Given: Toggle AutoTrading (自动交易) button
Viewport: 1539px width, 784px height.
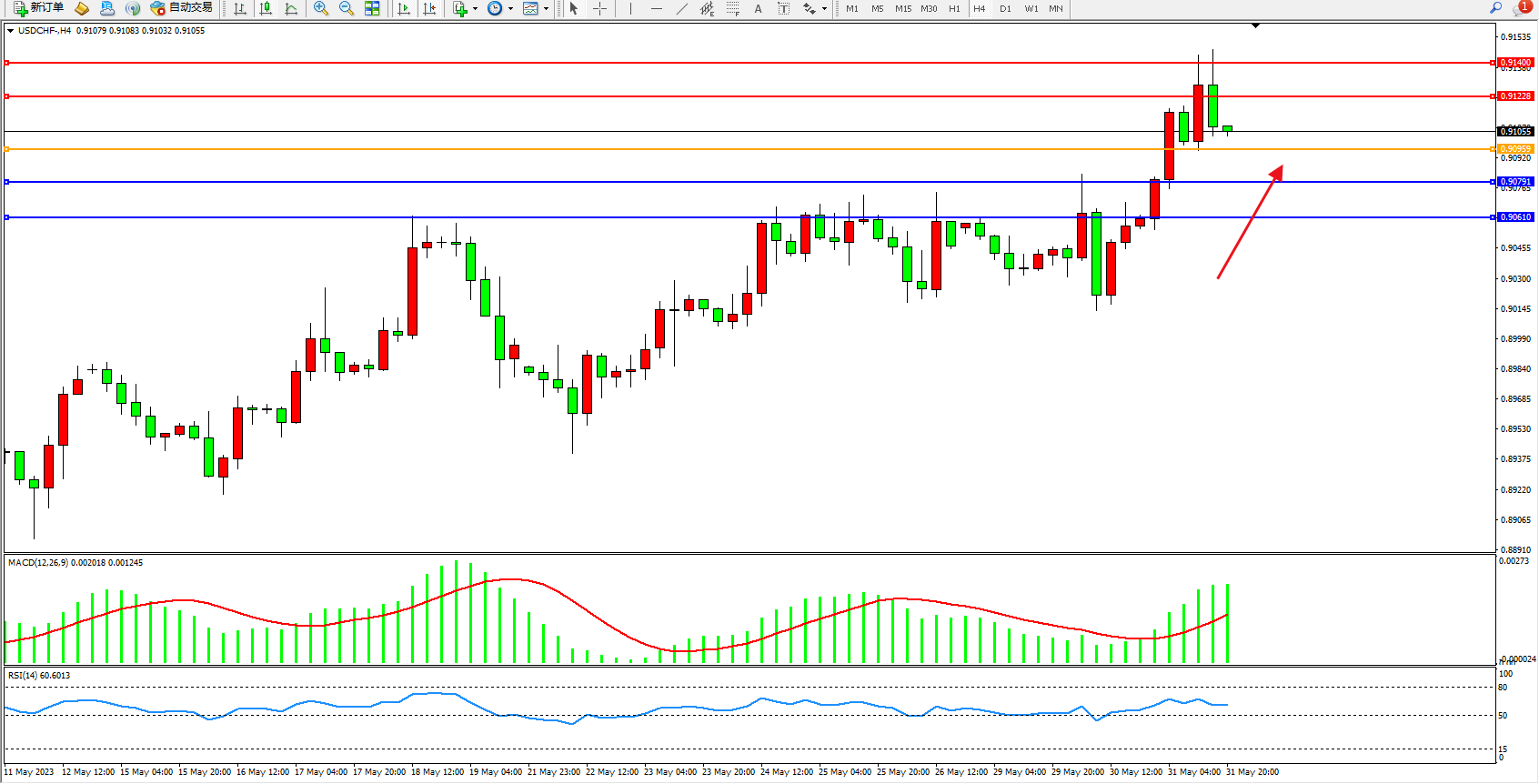Looking at the screenshot, I should point(182,8).
